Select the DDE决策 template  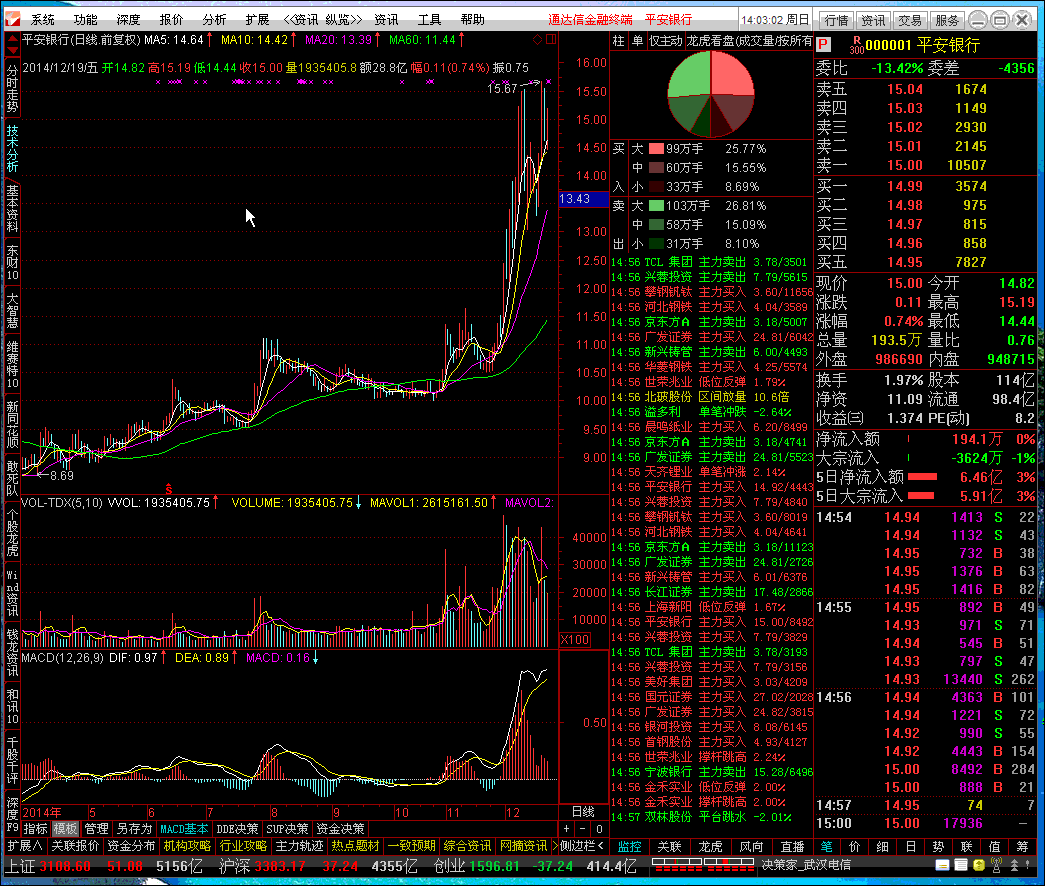237,829
